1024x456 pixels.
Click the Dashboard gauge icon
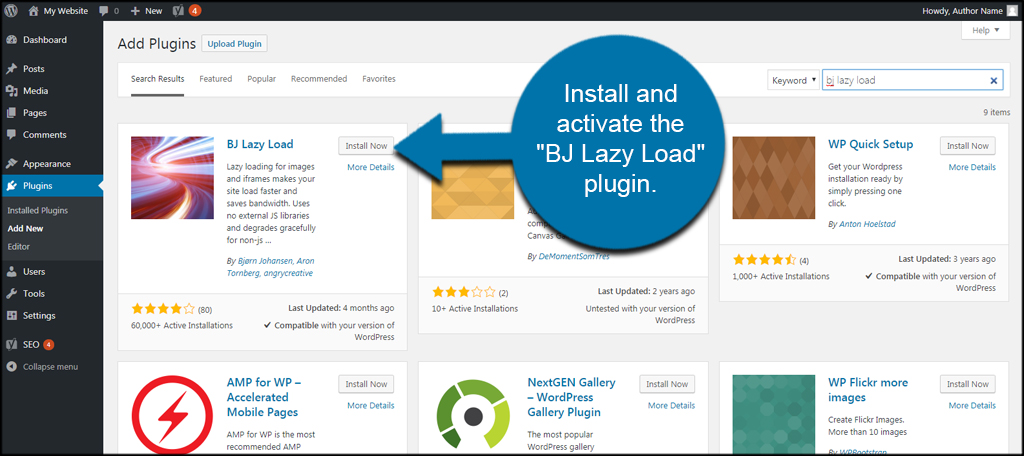coord(12,40)
